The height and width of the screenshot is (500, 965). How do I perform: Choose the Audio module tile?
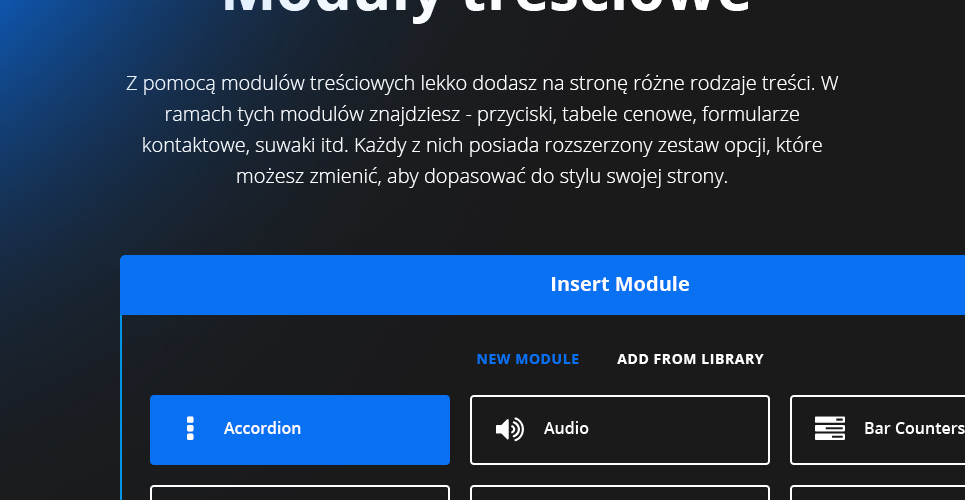[x=620, y=430]
